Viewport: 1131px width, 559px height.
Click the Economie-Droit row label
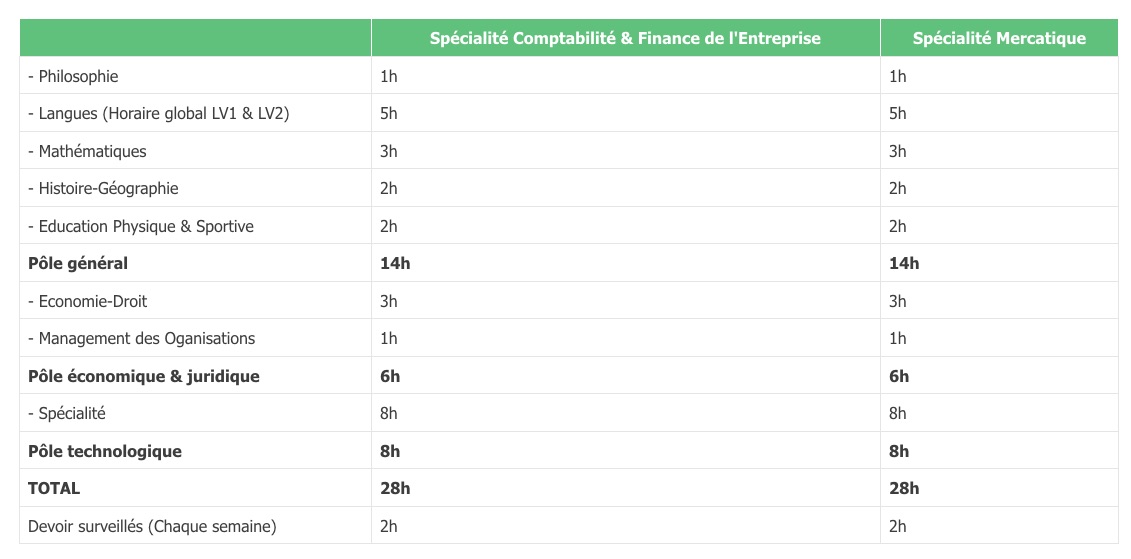[x=88, y=301]
